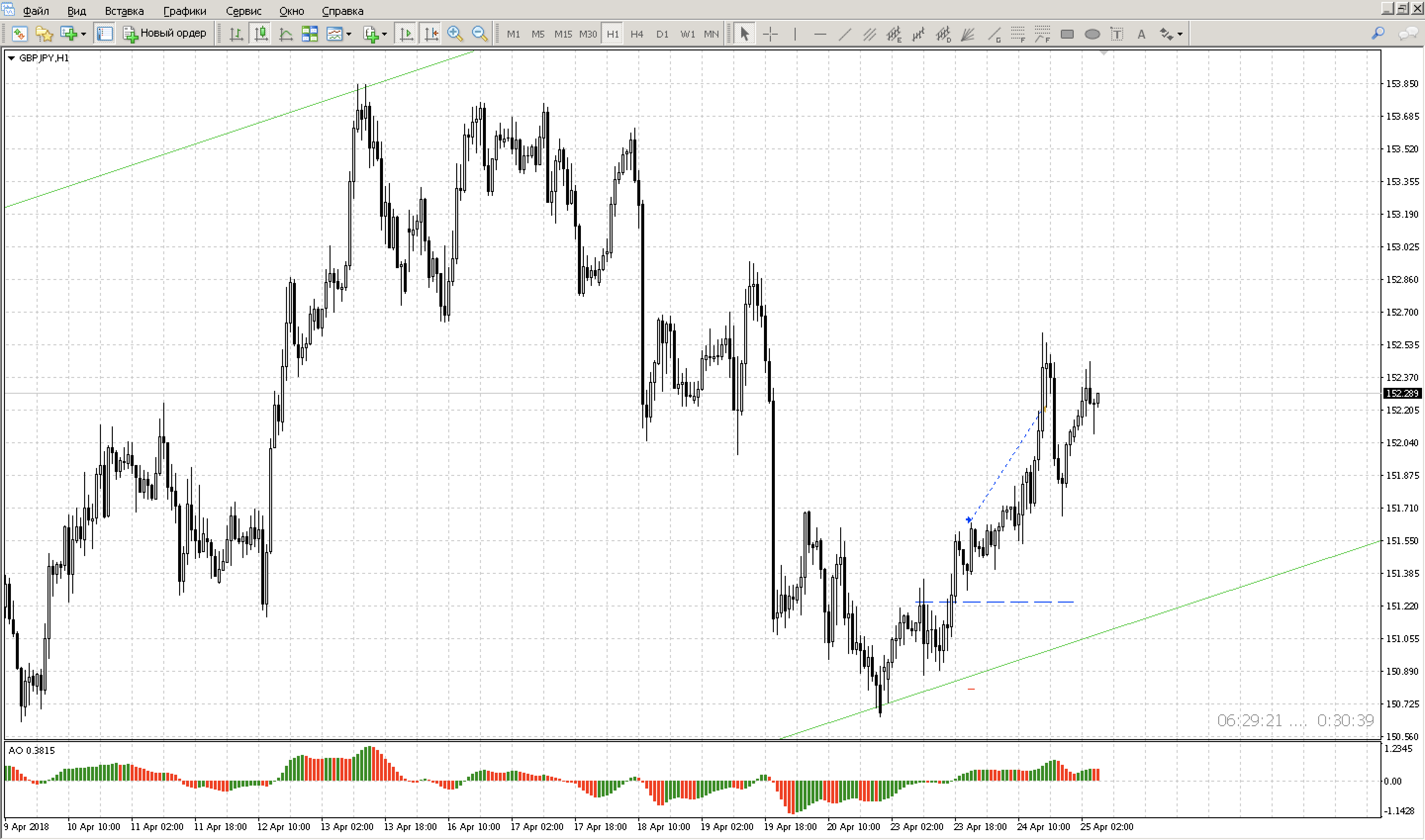The image size is (1425, 840).
Task: Switch chart to Japanese candlesticks mode
Action: point(260,34)
